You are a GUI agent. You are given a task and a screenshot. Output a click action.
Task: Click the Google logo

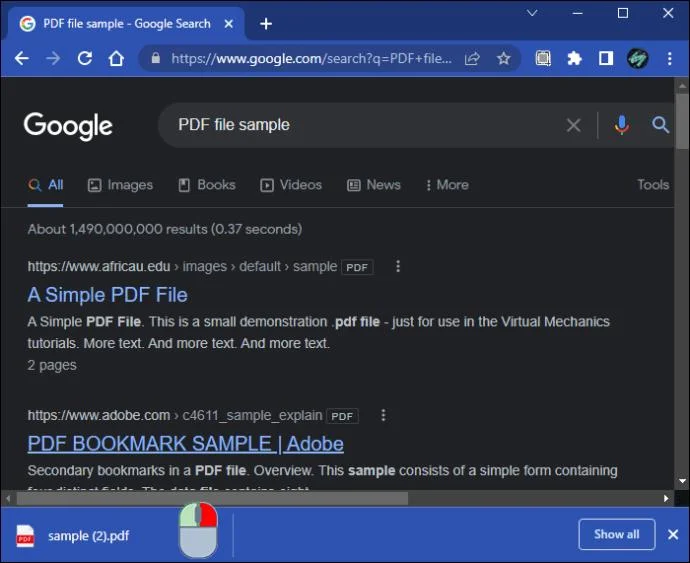(x=68, y=126)
